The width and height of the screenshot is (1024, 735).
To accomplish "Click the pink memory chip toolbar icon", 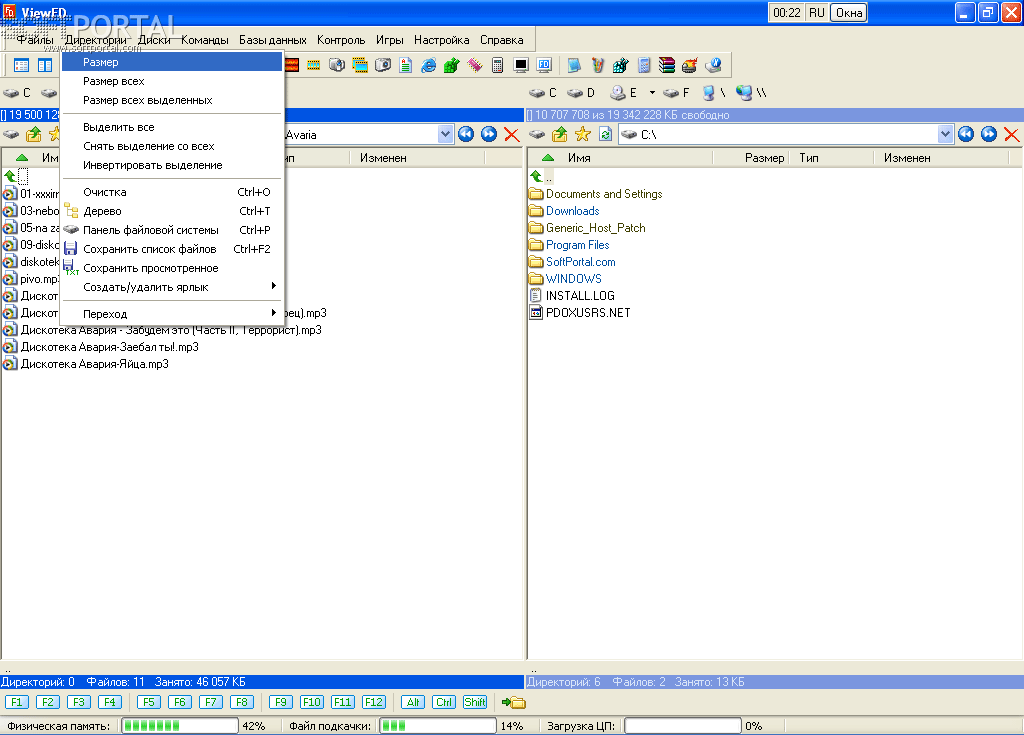I will pyautogui.click(x=475, y=65).
